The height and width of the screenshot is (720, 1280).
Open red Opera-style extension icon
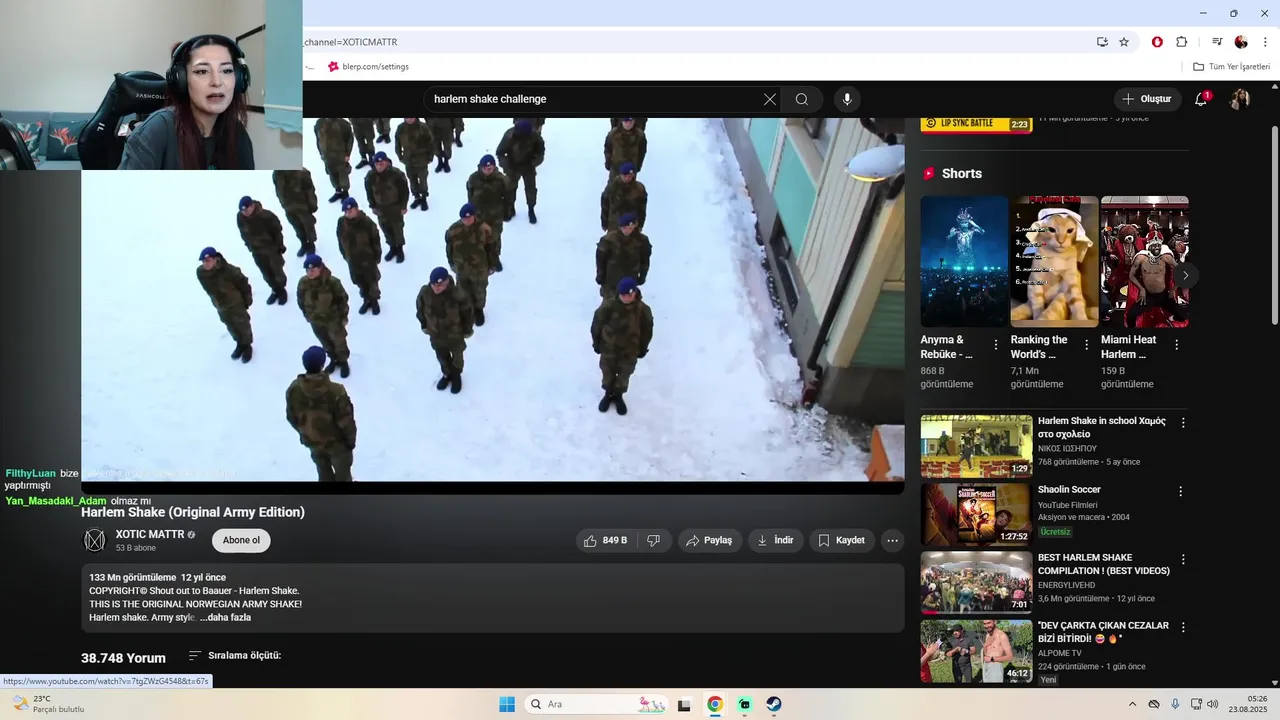pos(1157,42)
